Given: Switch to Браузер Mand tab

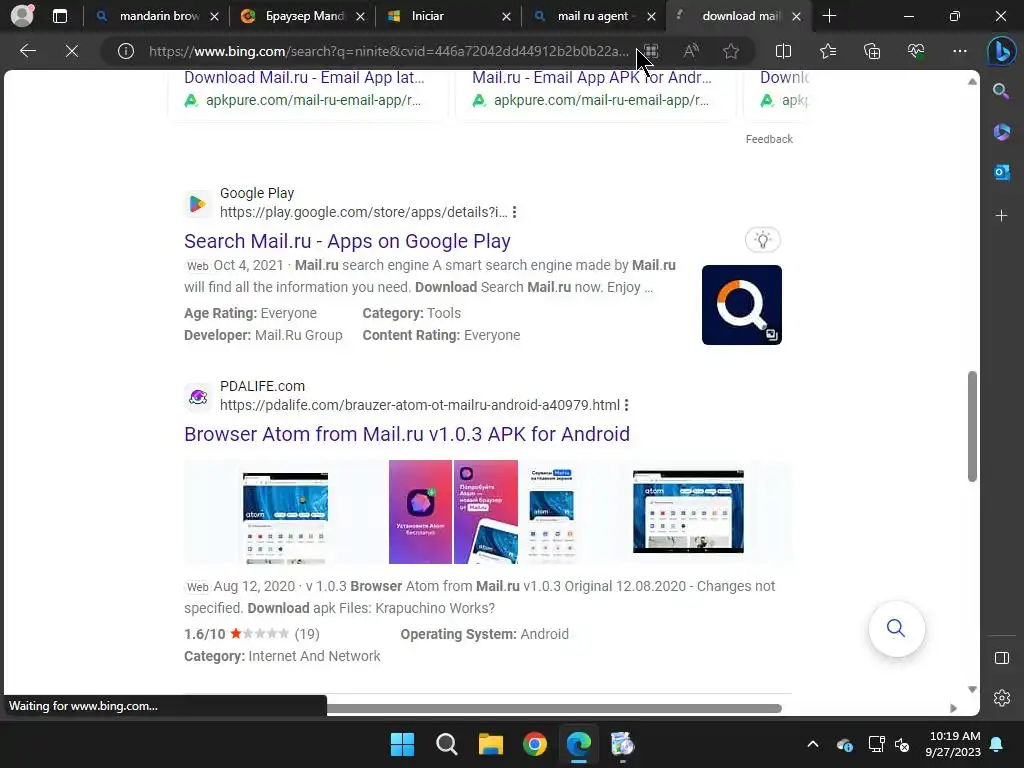Looking at the screenshot, I should 302,16.
